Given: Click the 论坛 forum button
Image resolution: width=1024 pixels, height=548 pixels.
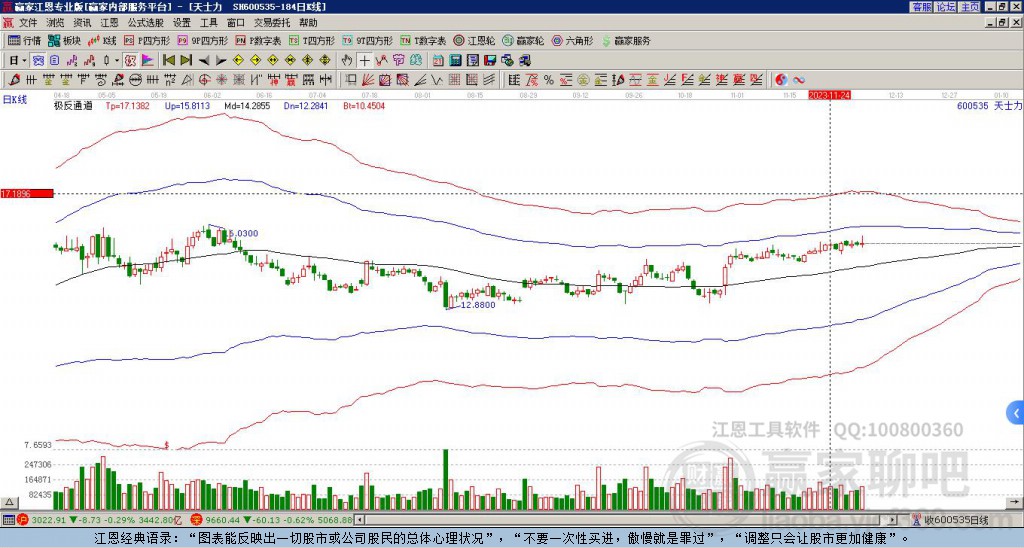Looking at the screenshot, I should [945, 7].
